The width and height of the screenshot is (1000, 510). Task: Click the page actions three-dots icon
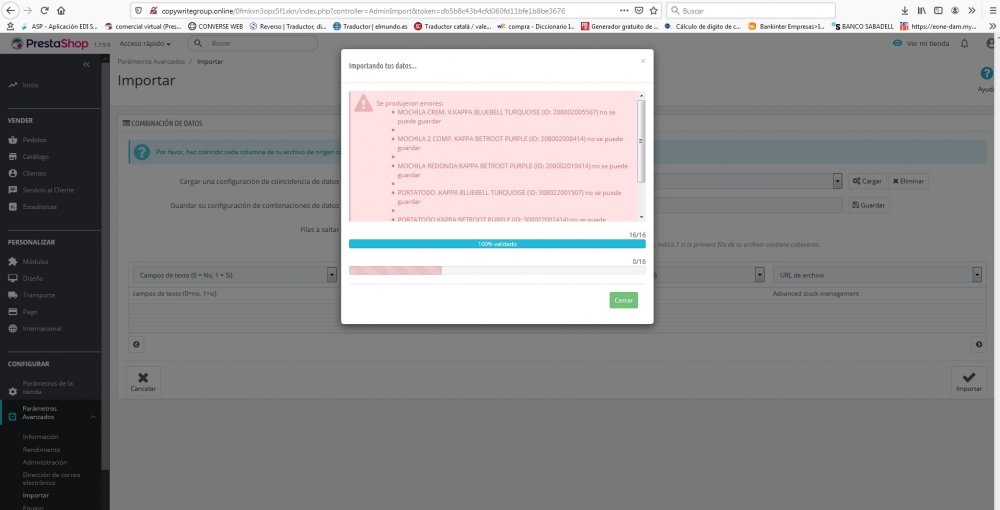tap(624, 10)
